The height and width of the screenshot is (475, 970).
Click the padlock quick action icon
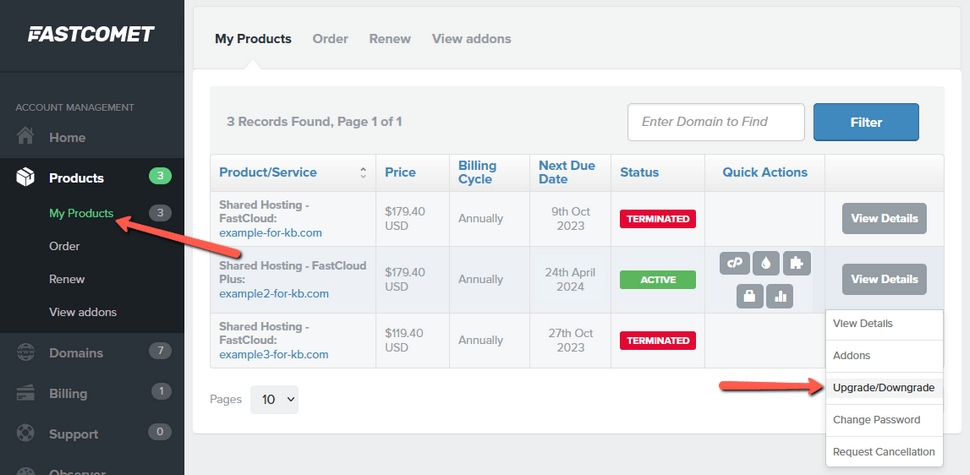pyautogui.click(x=750, y=296)
